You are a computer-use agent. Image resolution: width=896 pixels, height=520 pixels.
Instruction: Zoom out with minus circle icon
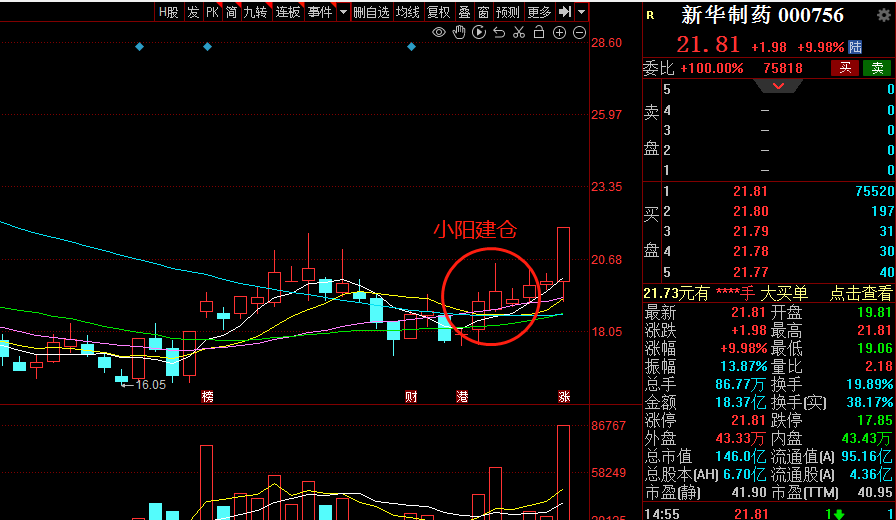coord(579,33)
